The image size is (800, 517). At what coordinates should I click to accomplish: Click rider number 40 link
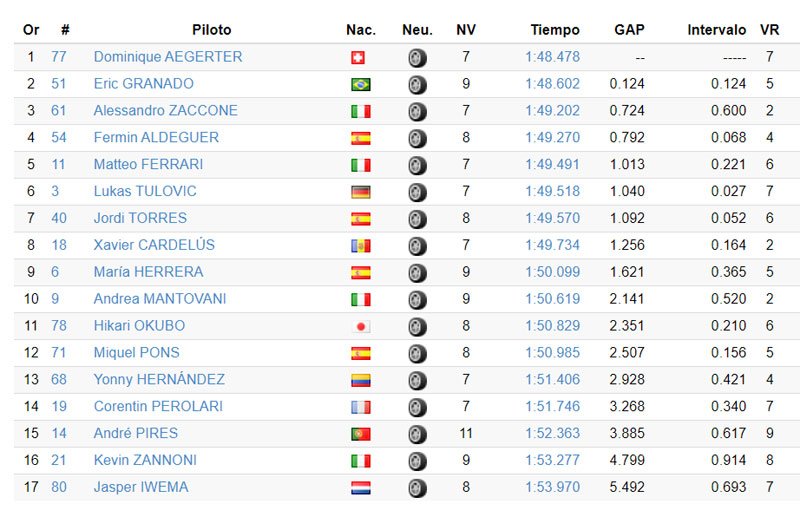(59, 218)
